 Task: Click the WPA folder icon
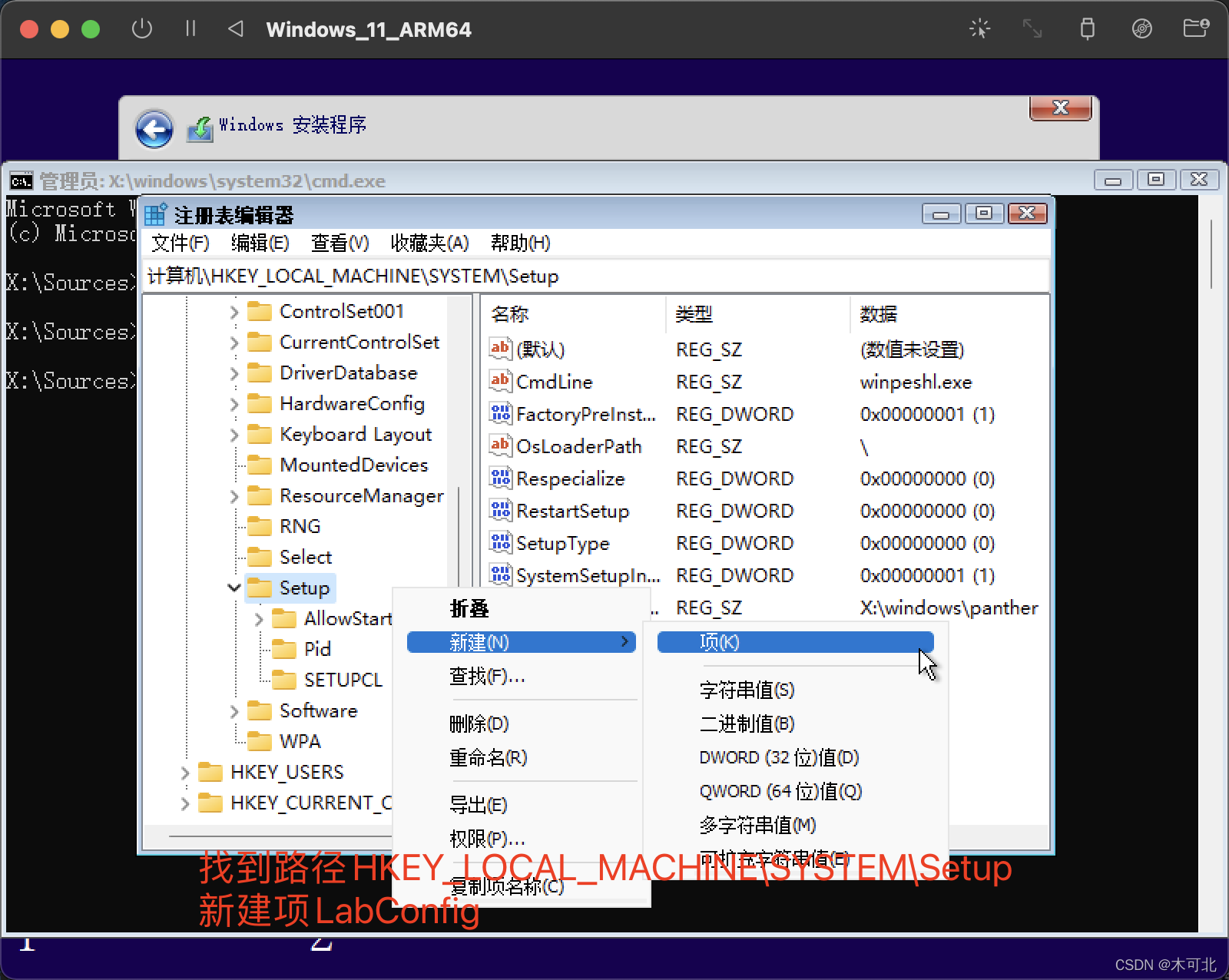(x=260, y=741)
